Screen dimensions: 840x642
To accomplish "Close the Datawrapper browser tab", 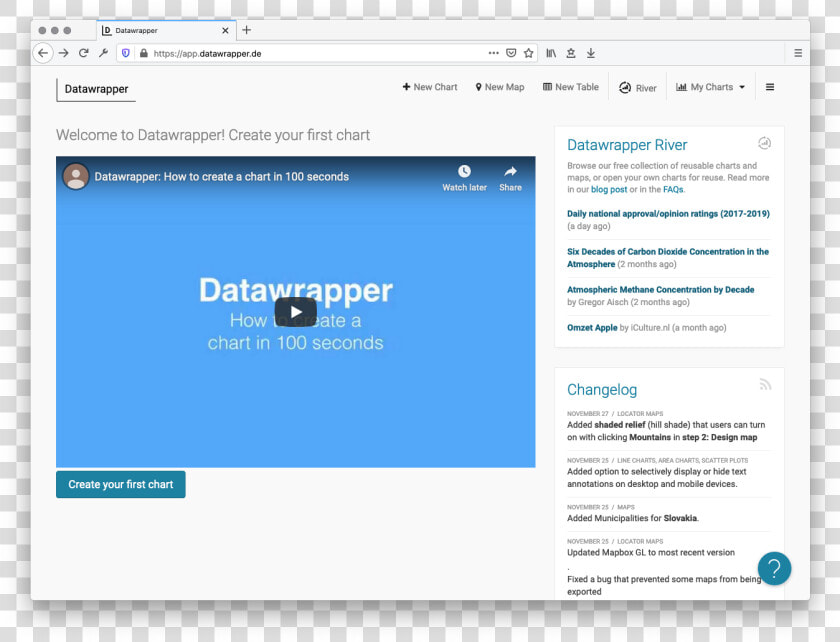I will point(226,31).
